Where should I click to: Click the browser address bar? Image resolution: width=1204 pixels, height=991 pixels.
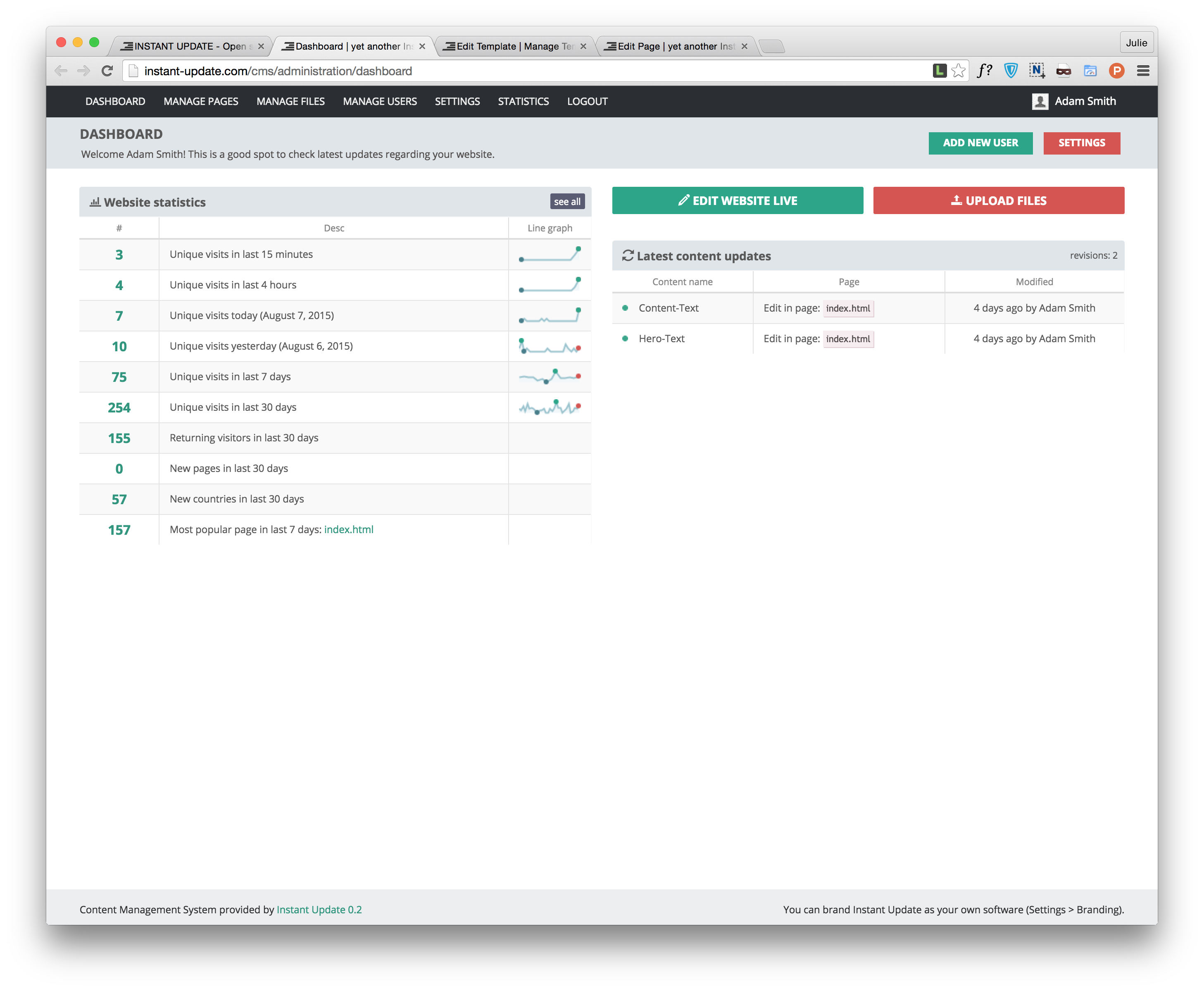(x=514, y=71)
